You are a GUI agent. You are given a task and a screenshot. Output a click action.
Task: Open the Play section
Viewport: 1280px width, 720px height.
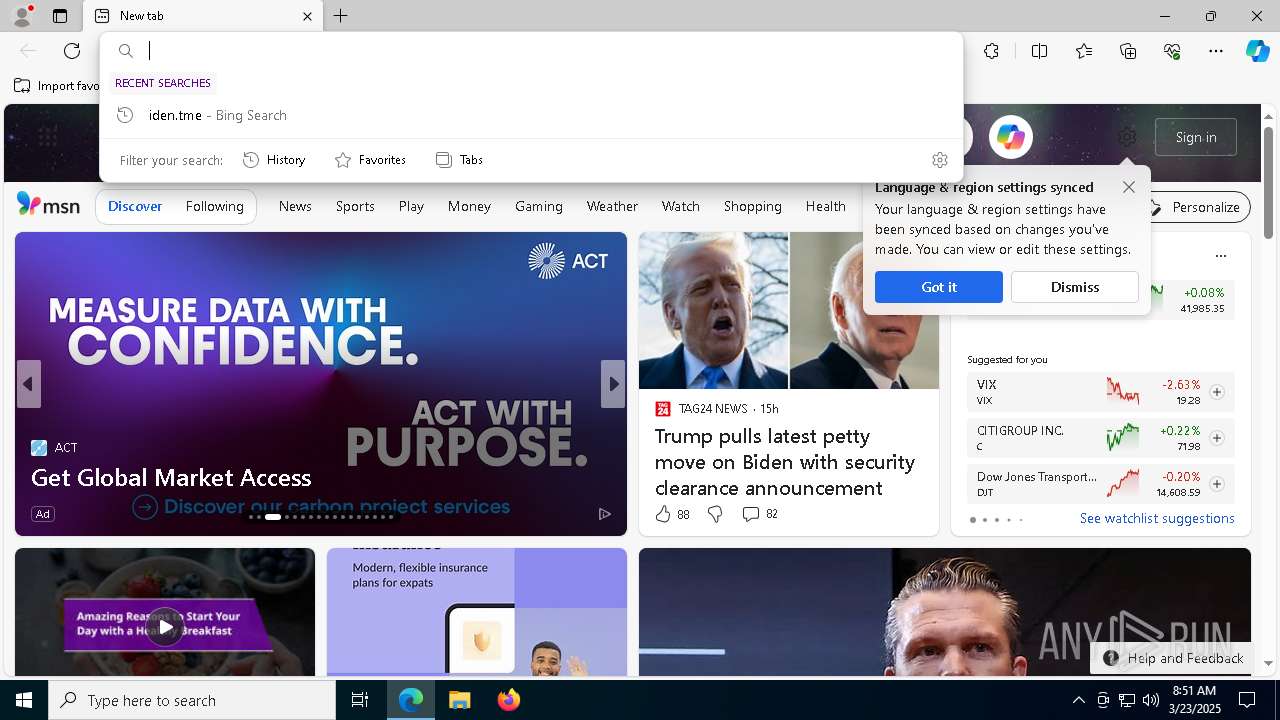411,206
